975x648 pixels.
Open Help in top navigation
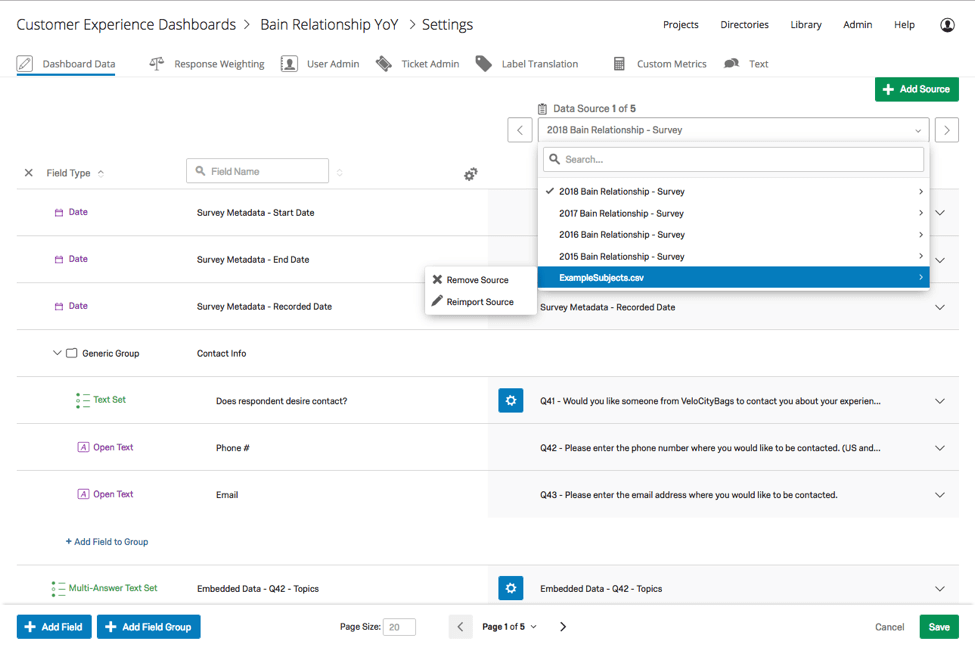pos(904,25)
